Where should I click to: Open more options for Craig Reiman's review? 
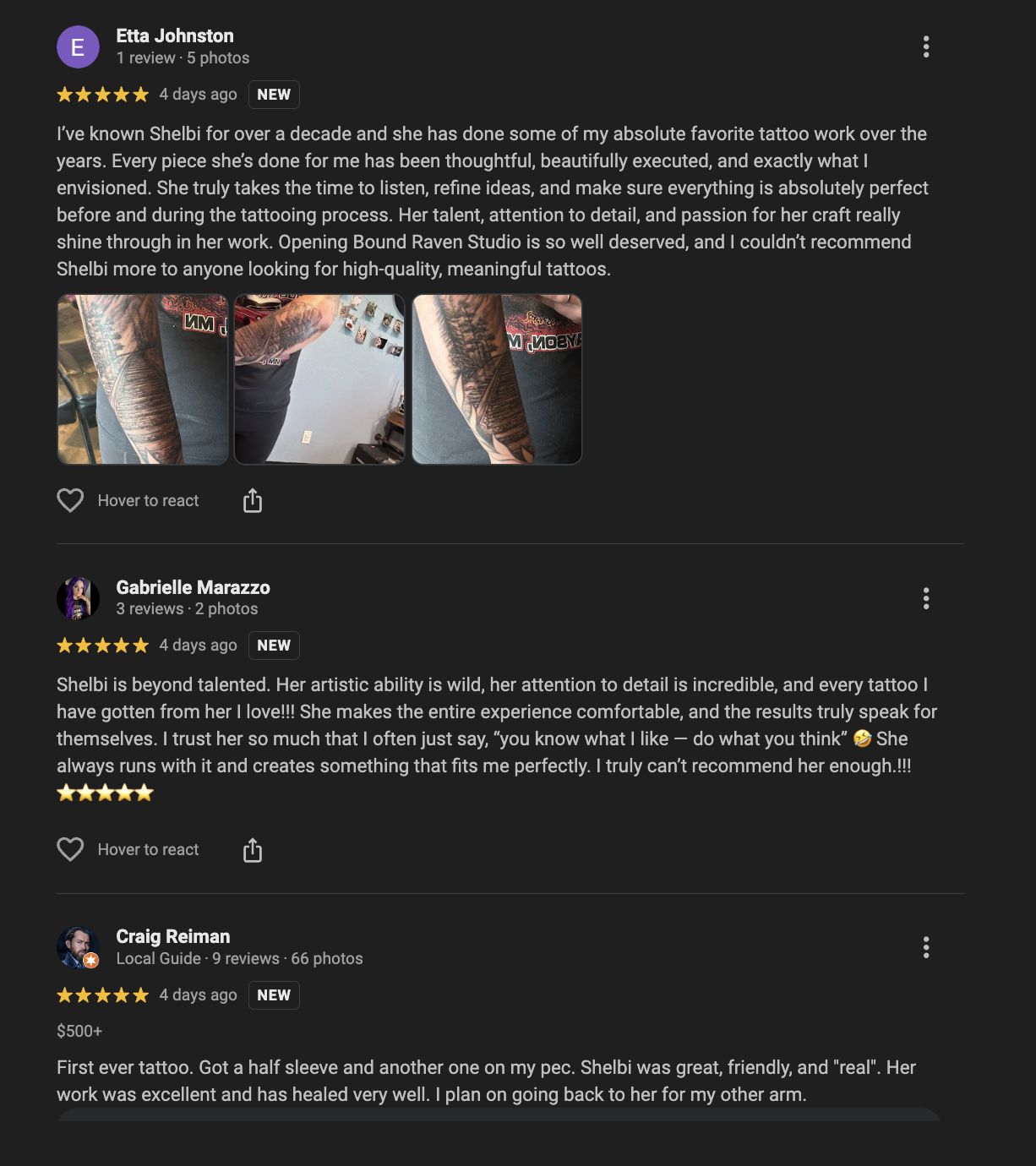(x=926, y=947)
